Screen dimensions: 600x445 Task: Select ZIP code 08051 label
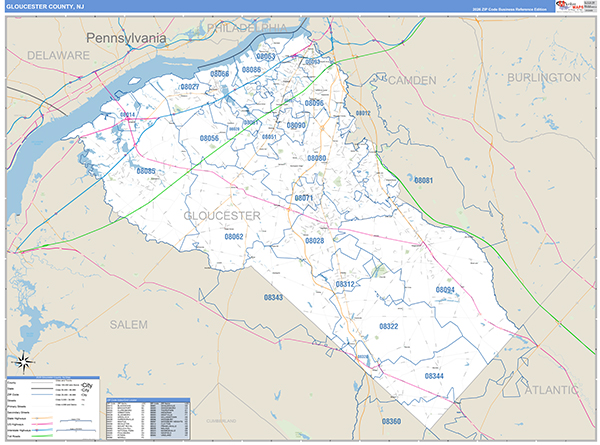tap(269, 137)
